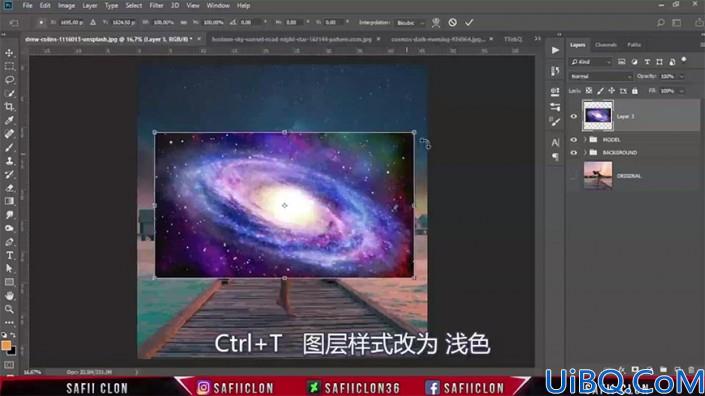705x396 pixels.
Task: Toggle layer filtering switch on Layers panel
Action: click(684, 60)
